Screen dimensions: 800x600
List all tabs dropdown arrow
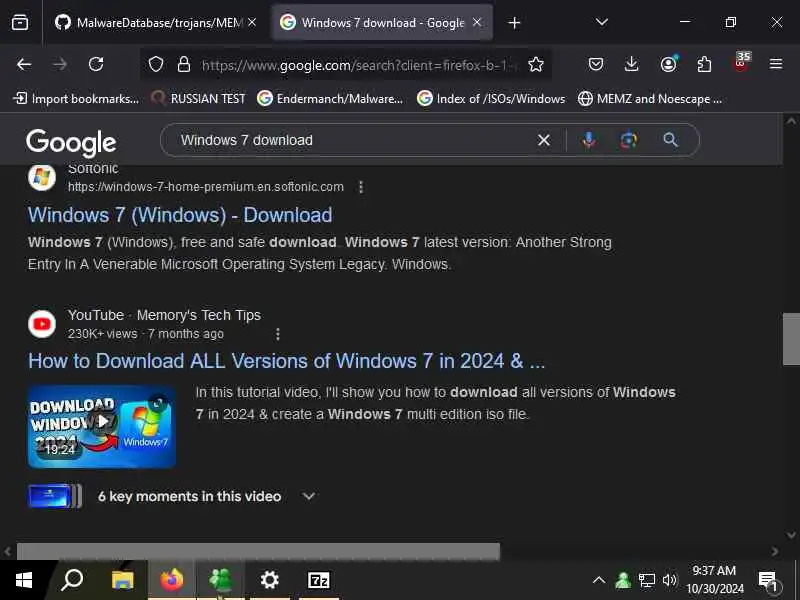[602, 22]
